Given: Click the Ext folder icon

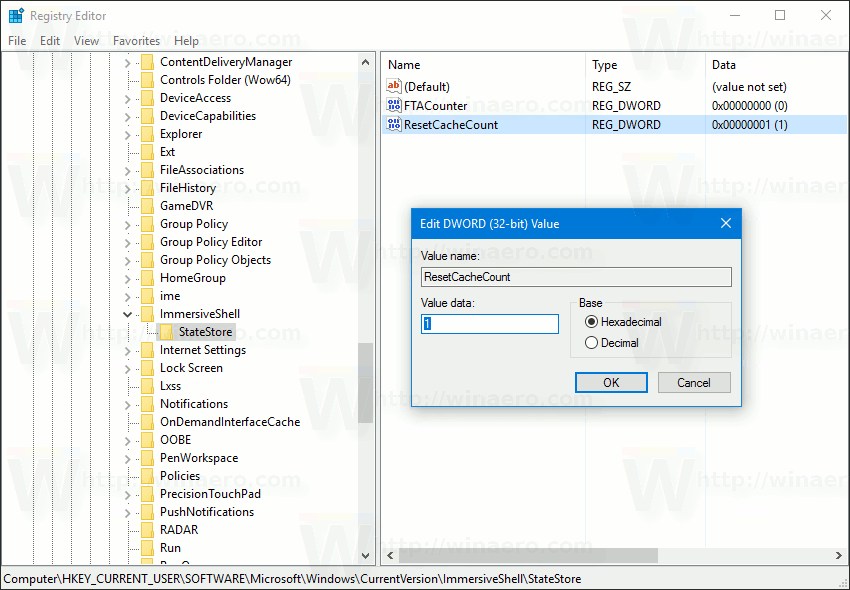Looking at the screenshot, I should [147, 152].
